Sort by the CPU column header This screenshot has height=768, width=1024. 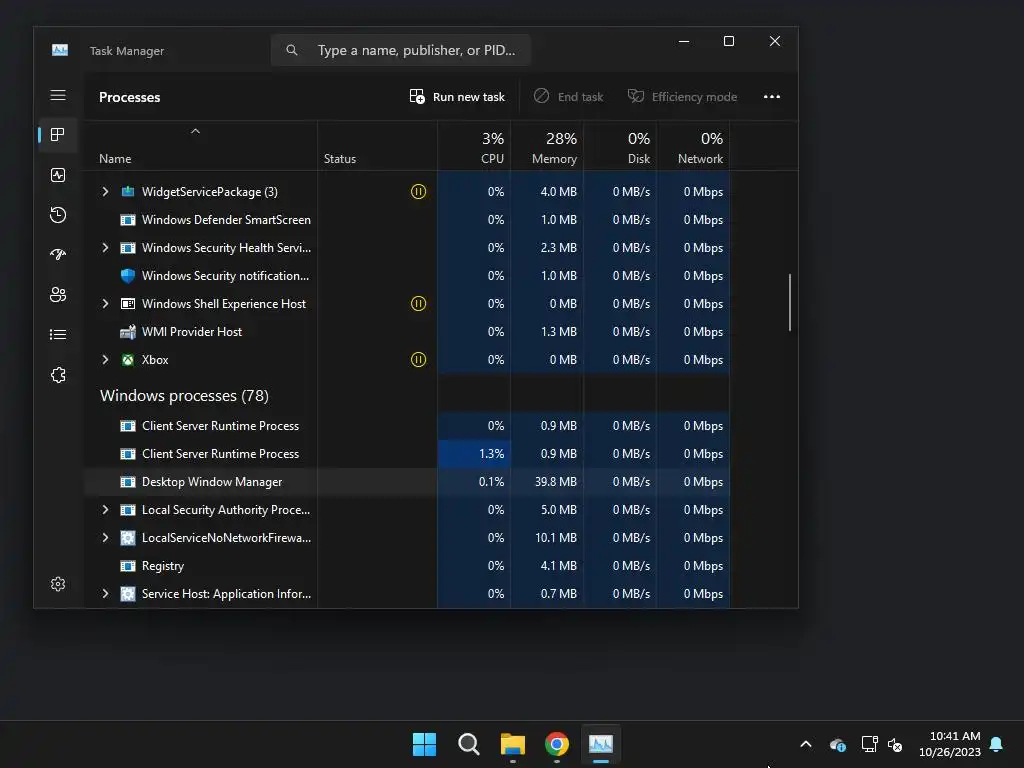tap(474, 148)
